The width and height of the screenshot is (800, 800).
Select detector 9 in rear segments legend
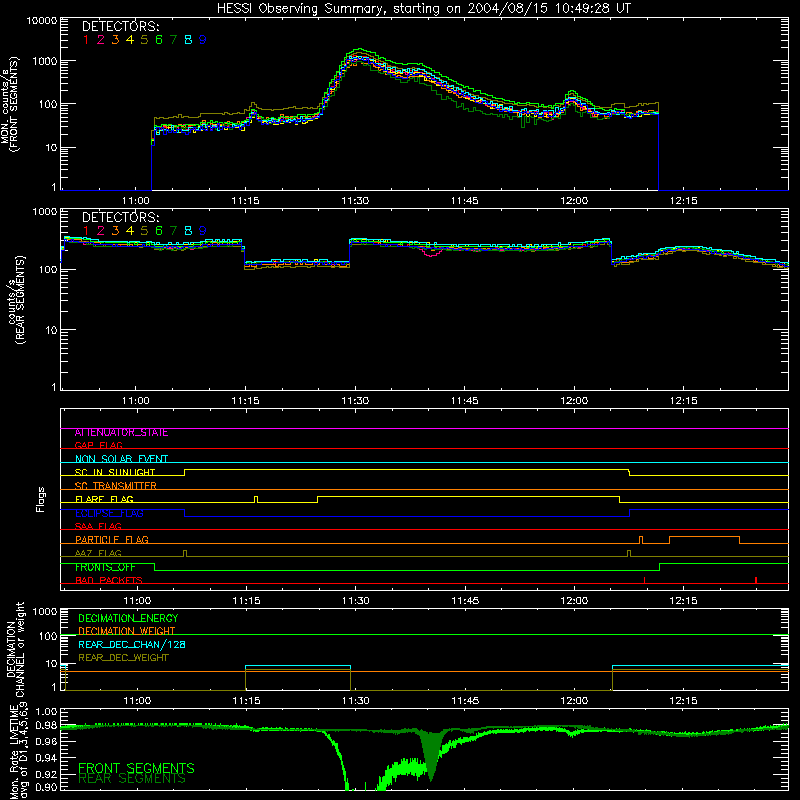click(x=203, y=231)
